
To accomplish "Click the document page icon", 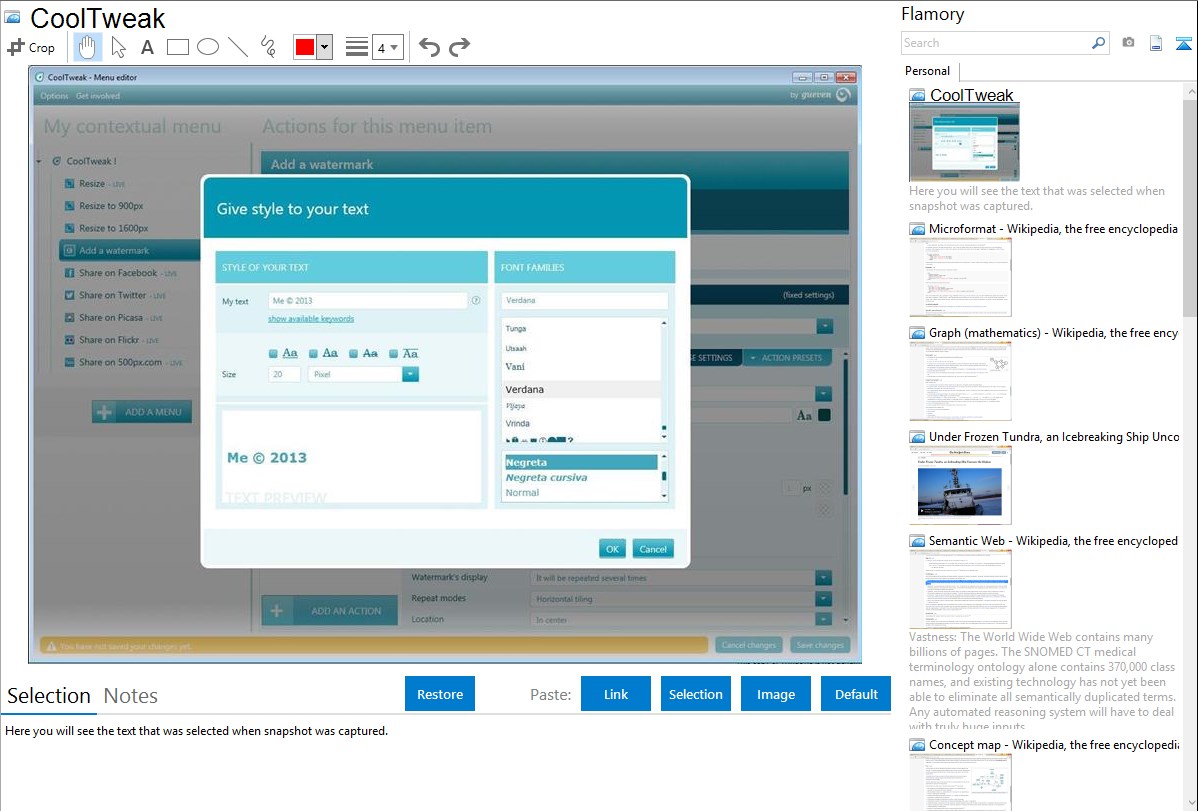I will pyautogui.click(x=1156, y=43).
